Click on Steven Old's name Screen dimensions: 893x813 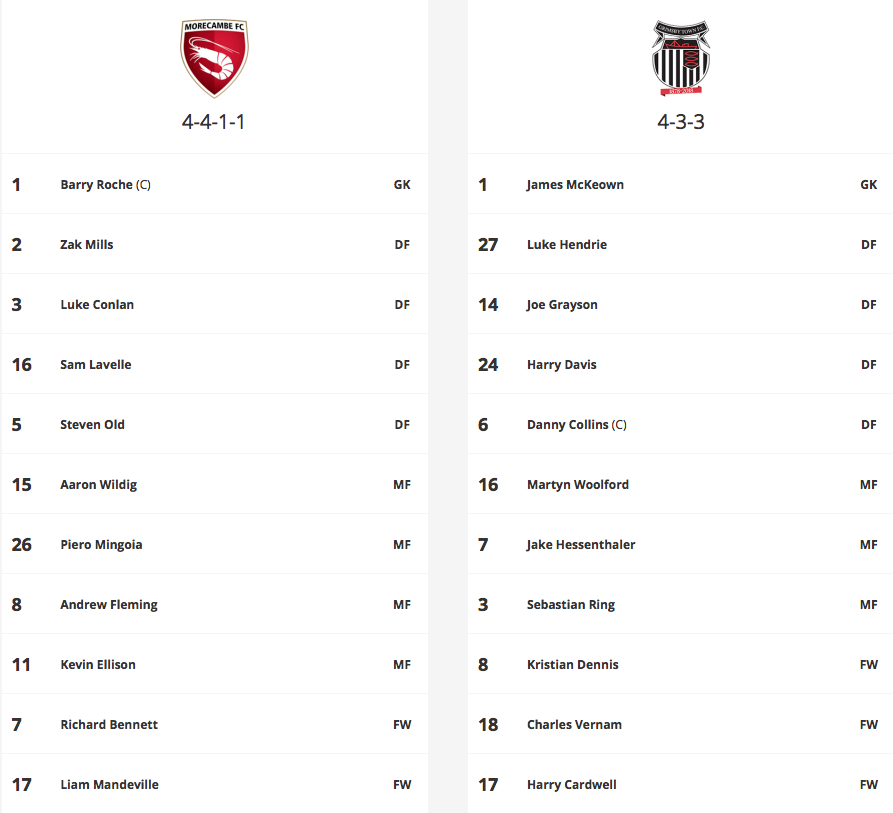tap(92, 425)
